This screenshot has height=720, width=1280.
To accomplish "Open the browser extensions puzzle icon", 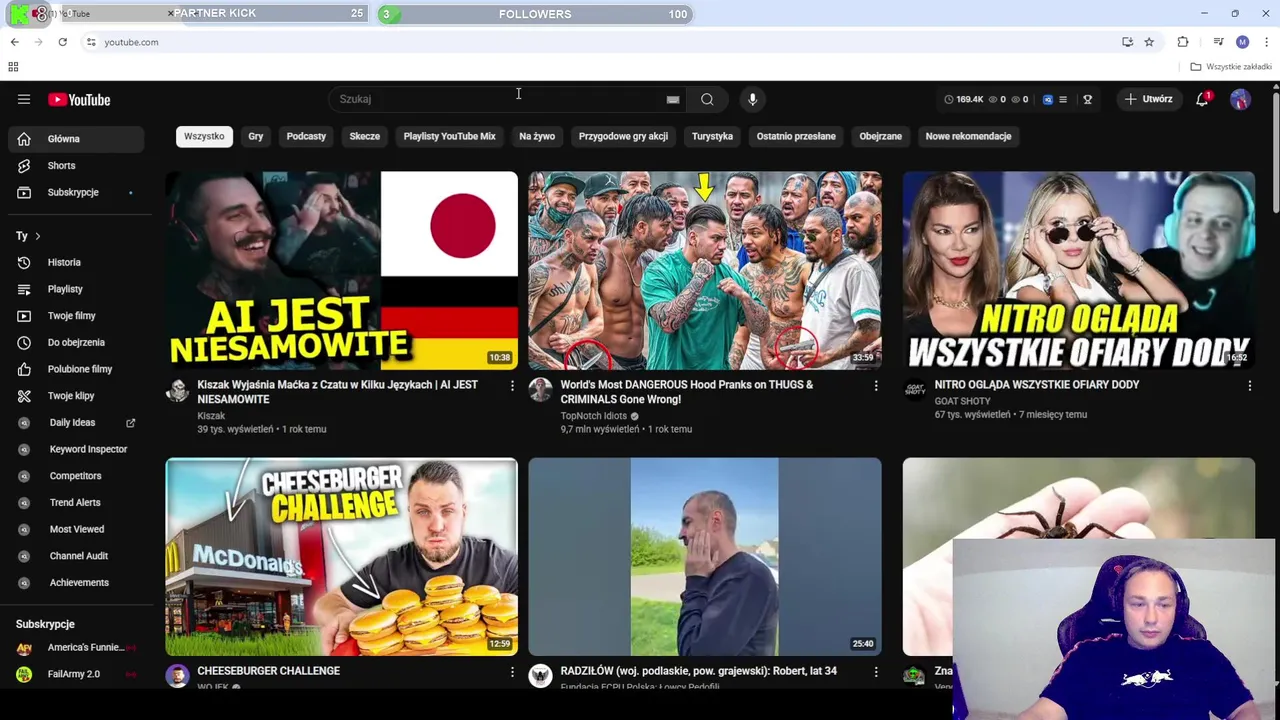I will click(1183, 42).
